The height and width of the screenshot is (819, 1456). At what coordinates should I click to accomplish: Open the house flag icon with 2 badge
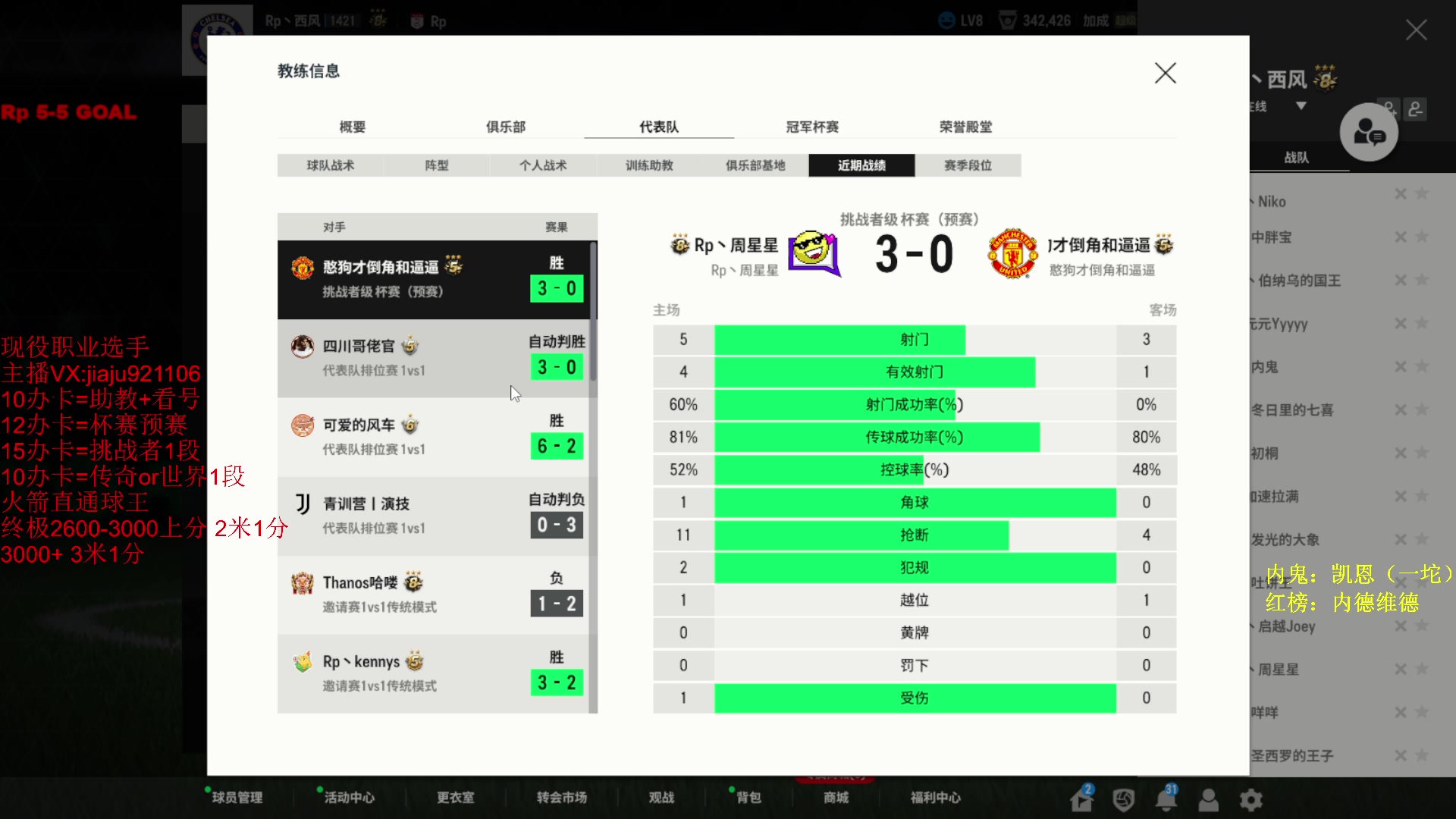coord(1081,799)
